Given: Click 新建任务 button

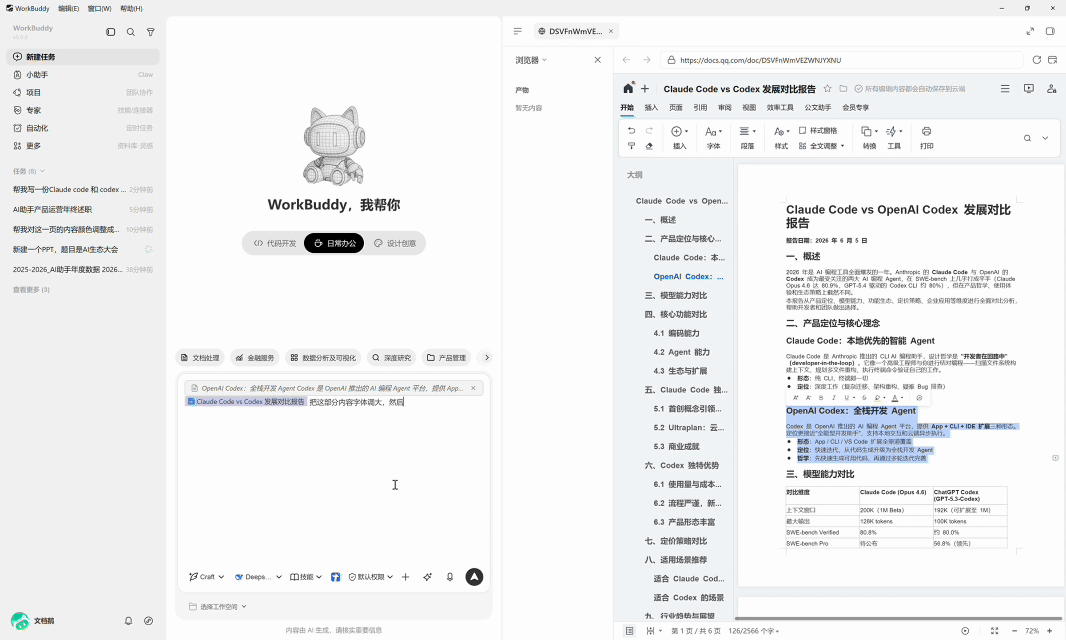Looking at the screenshot, I should click(x=83, y=56).
